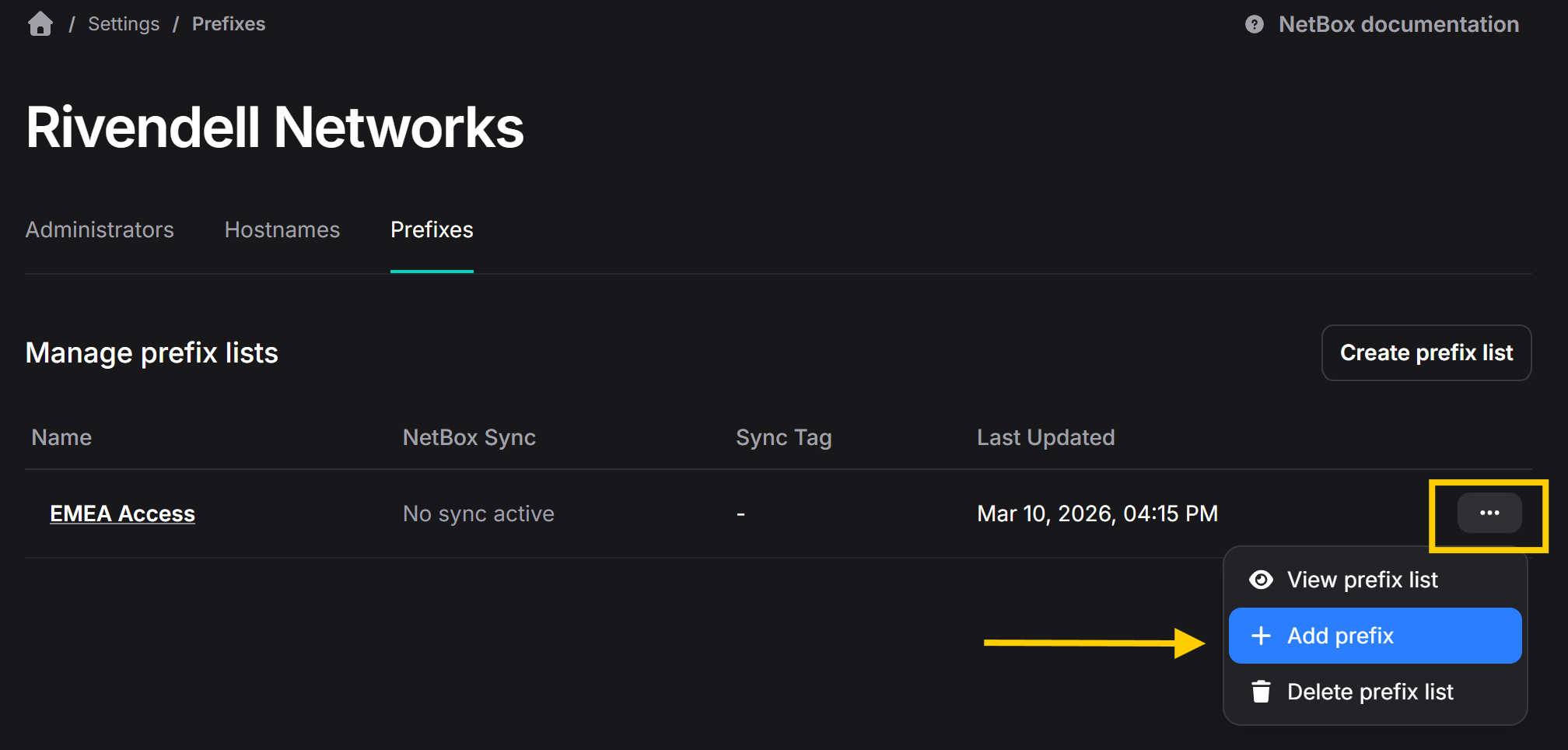Click the plus icon beside Add prefix
This screenshot has width=1568, height=750.
click(x=1261, y=636)
